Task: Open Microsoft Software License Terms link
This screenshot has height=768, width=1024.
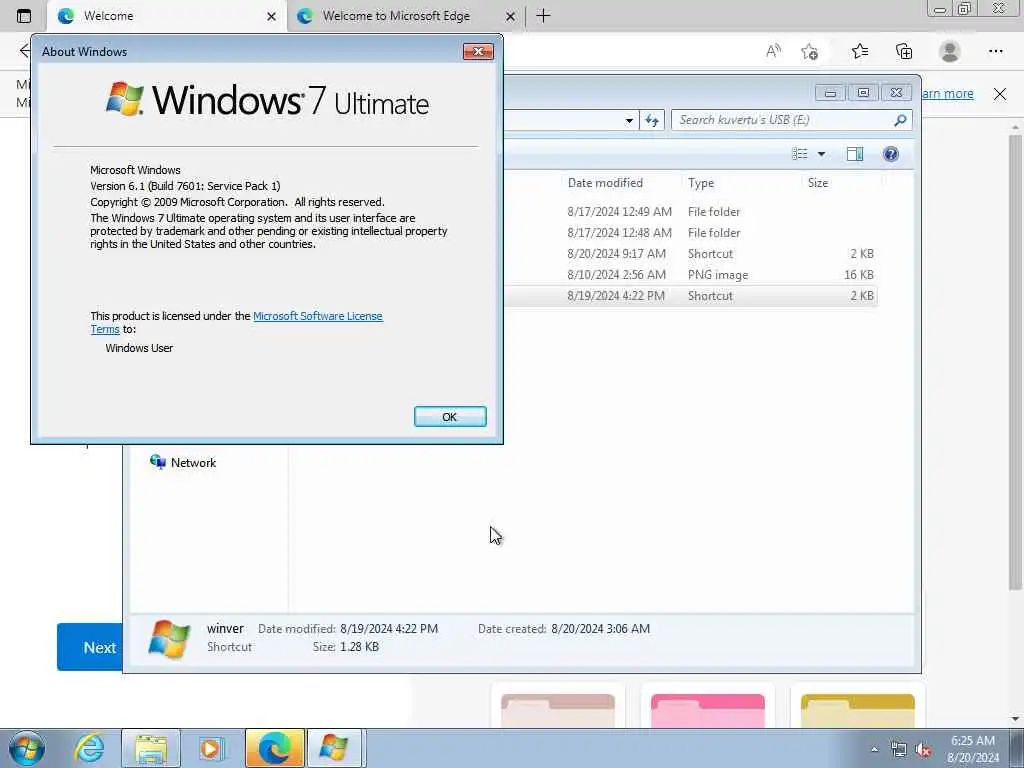Action: coord(317,316)
